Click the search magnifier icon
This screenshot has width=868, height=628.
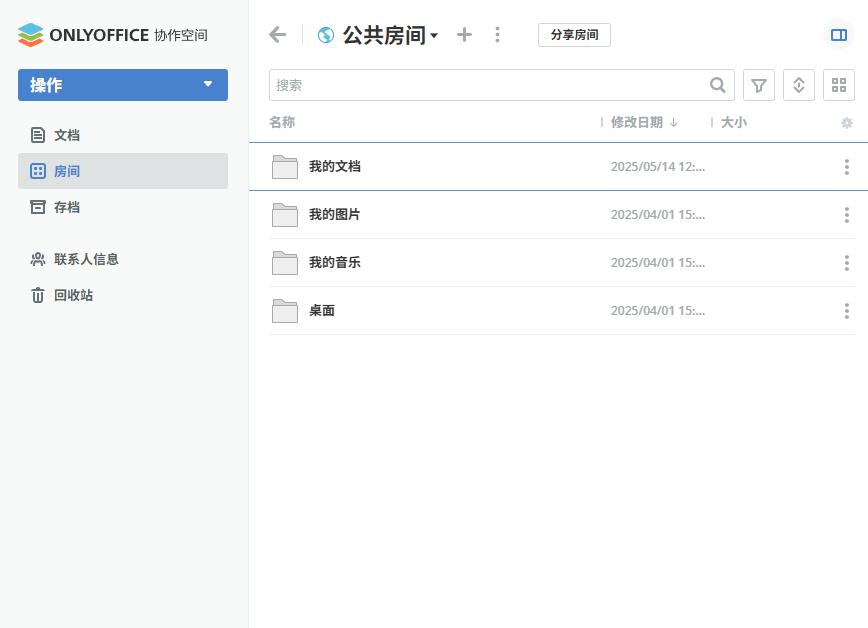717,85
